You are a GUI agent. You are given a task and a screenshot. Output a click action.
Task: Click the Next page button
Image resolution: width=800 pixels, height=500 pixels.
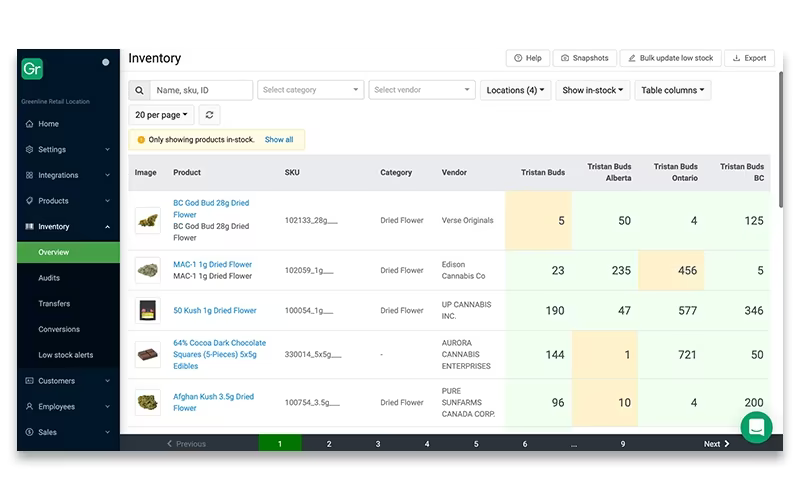click(x=716, y=444)
